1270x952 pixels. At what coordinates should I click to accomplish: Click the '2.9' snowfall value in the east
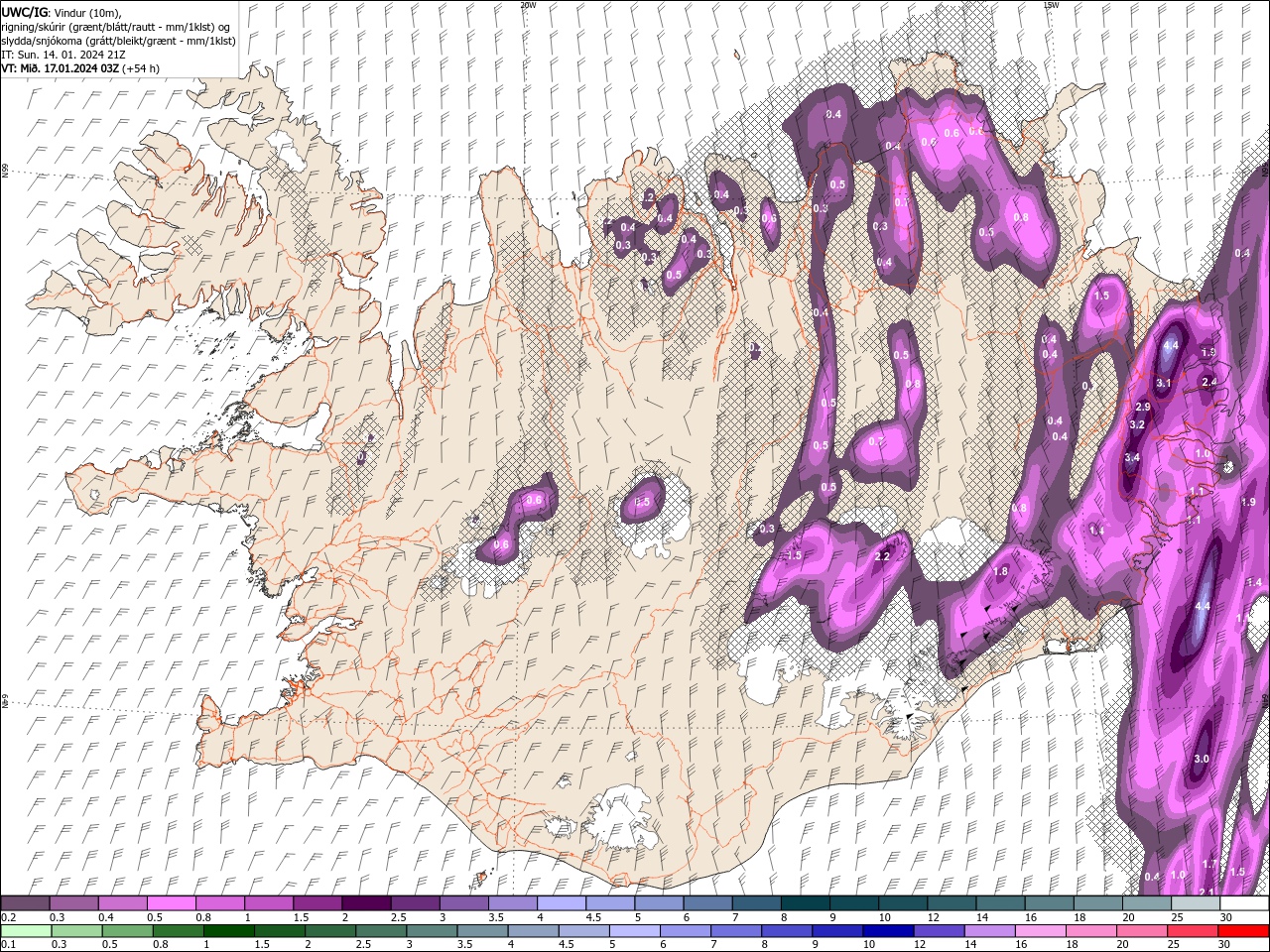[x=1142, y=407]
